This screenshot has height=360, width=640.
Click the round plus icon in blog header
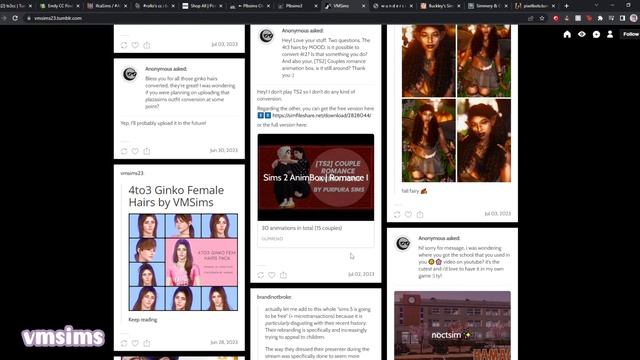[596, 34]
